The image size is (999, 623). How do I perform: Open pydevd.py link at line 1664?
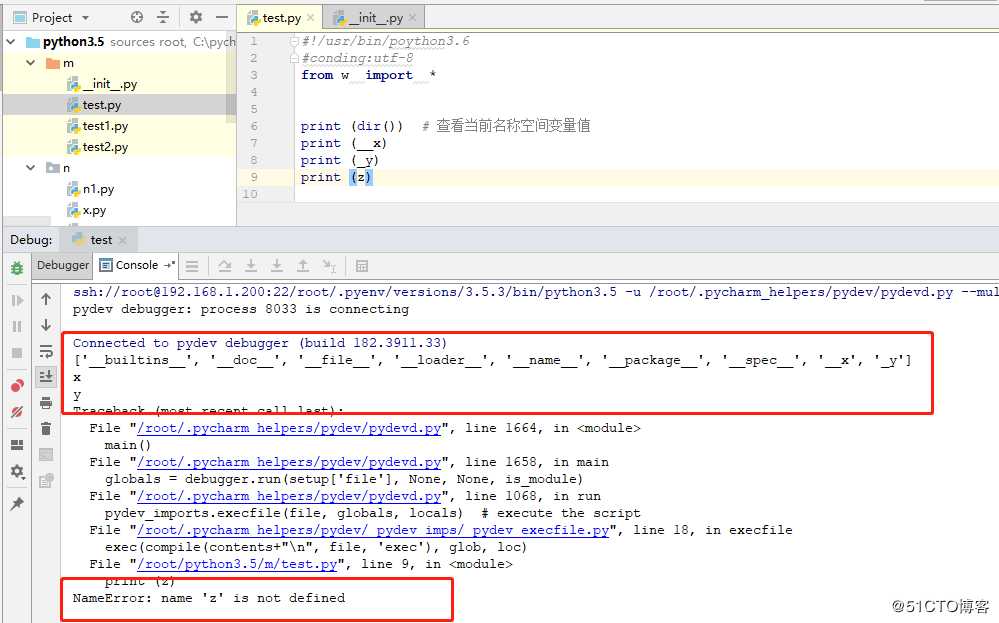pyautogui.click(x=289, y=428)
